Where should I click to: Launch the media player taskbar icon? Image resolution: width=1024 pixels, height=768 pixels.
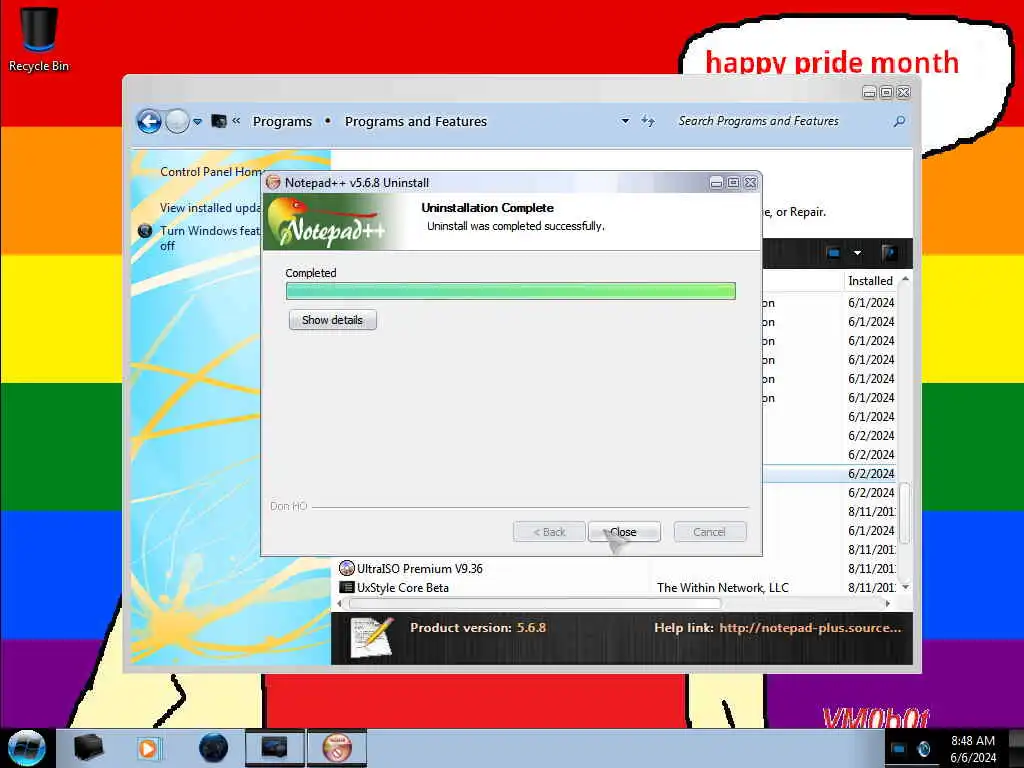[x=148, y=748]
